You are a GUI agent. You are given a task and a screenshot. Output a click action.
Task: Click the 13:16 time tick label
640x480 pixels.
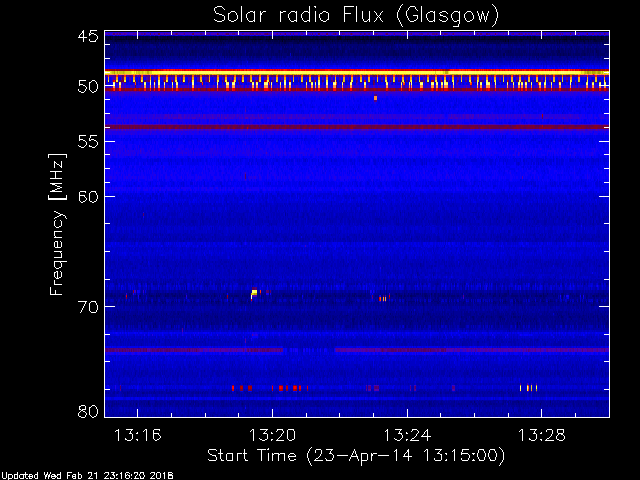point(138,435)
